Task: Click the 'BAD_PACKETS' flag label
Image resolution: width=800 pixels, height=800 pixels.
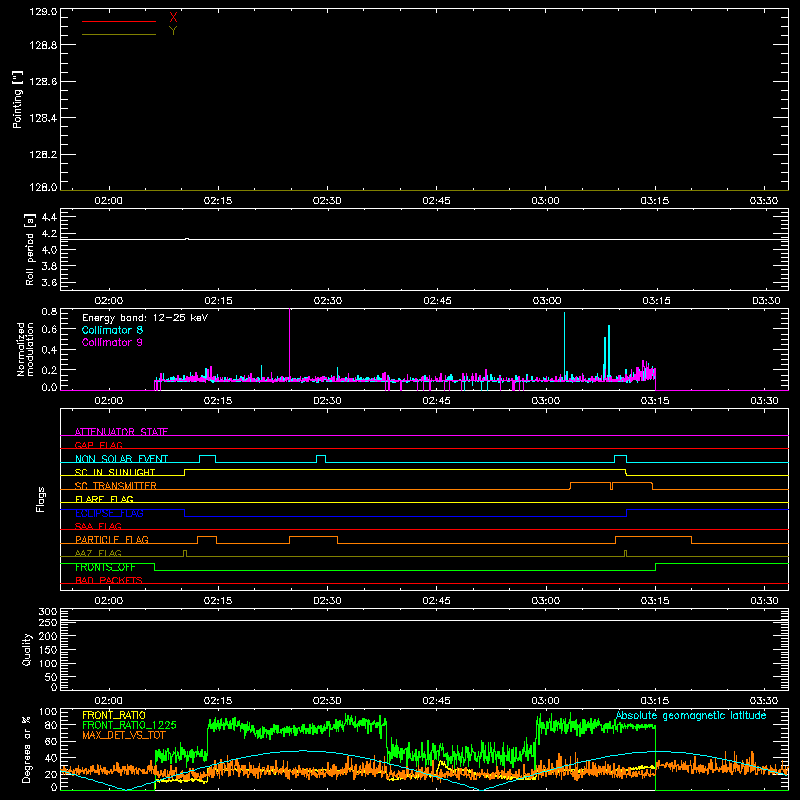Action: click(109, 580)
